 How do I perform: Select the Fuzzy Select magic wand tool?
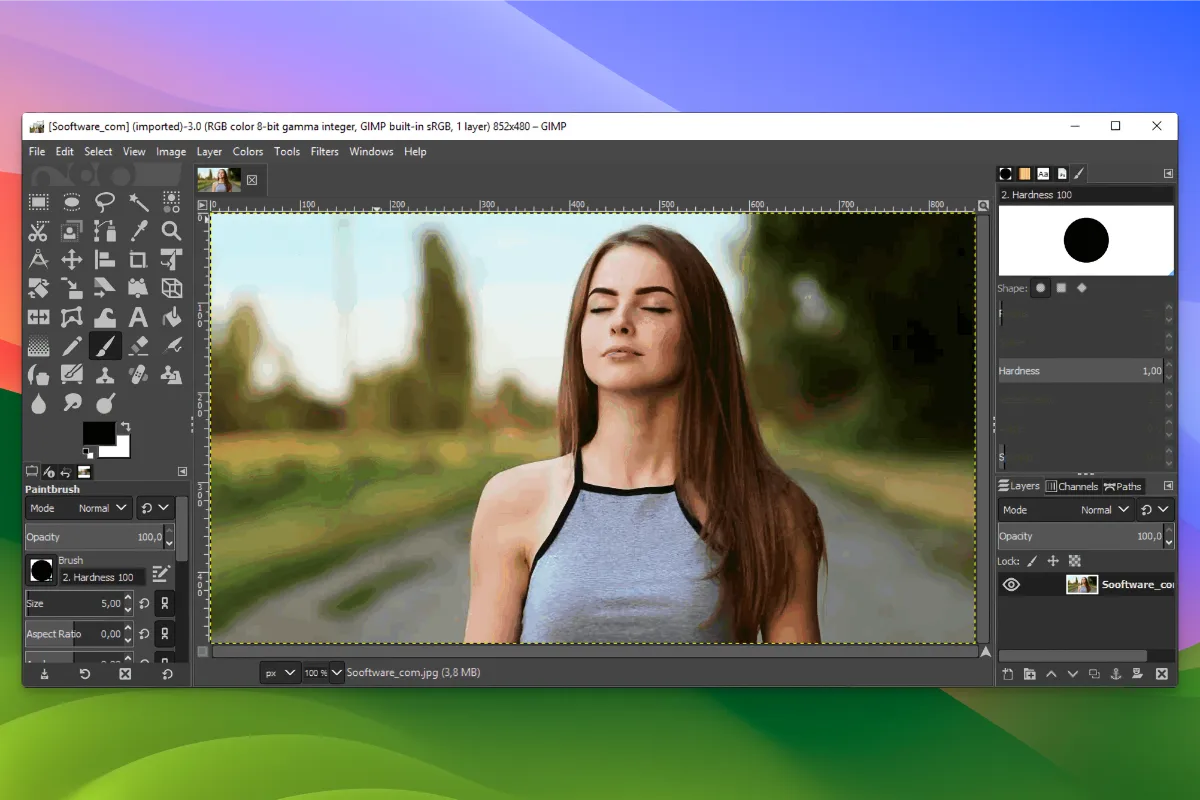(x=138, y=202)
